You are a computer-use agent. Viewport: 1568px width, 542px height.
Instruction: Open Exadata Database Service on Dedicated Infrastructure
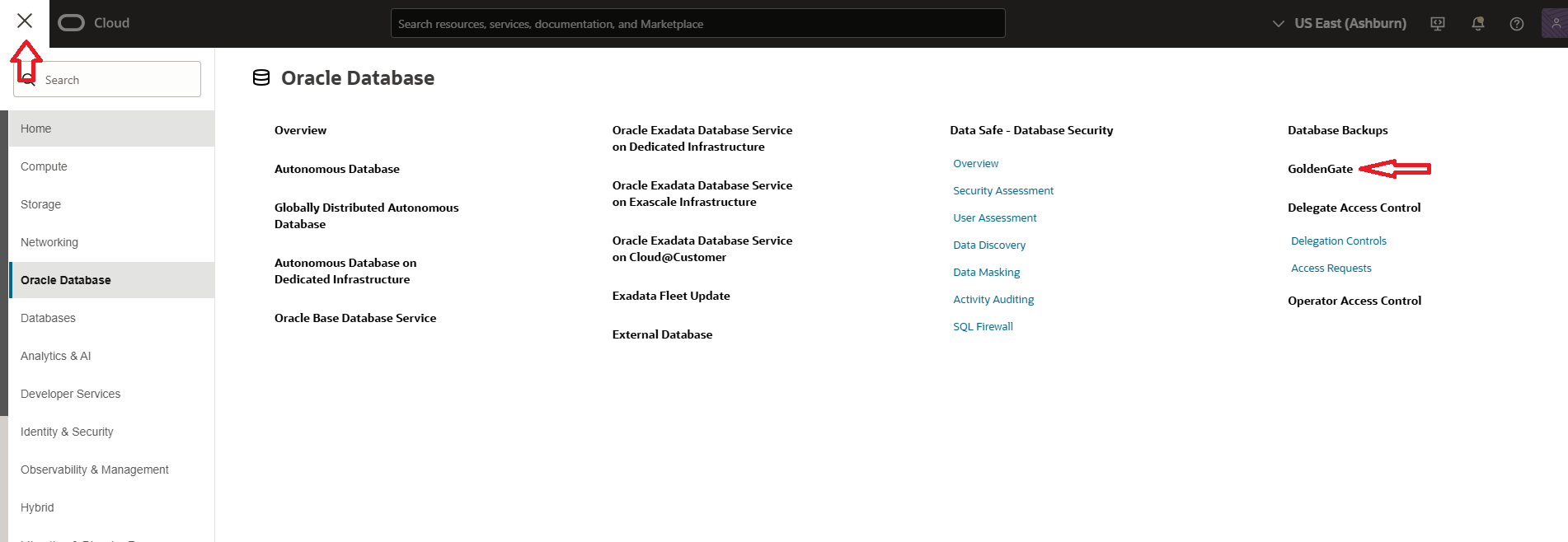tap(702, 138)
